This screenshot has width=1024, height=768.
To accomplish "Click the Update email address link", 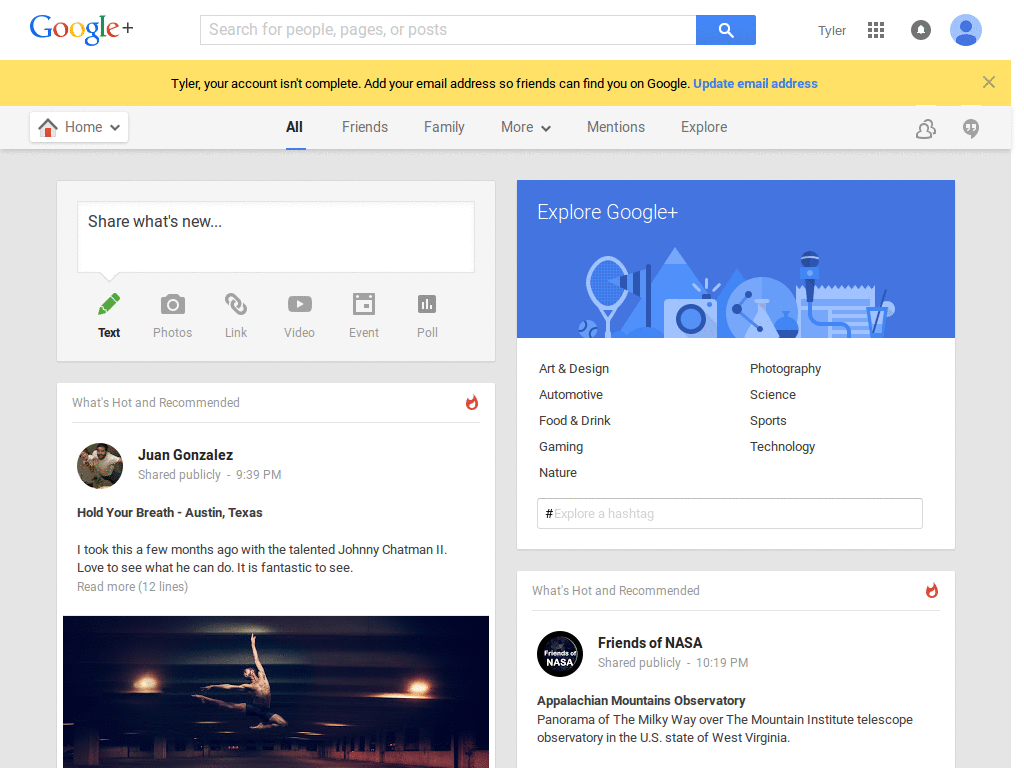I will click(x=756, y=84).
